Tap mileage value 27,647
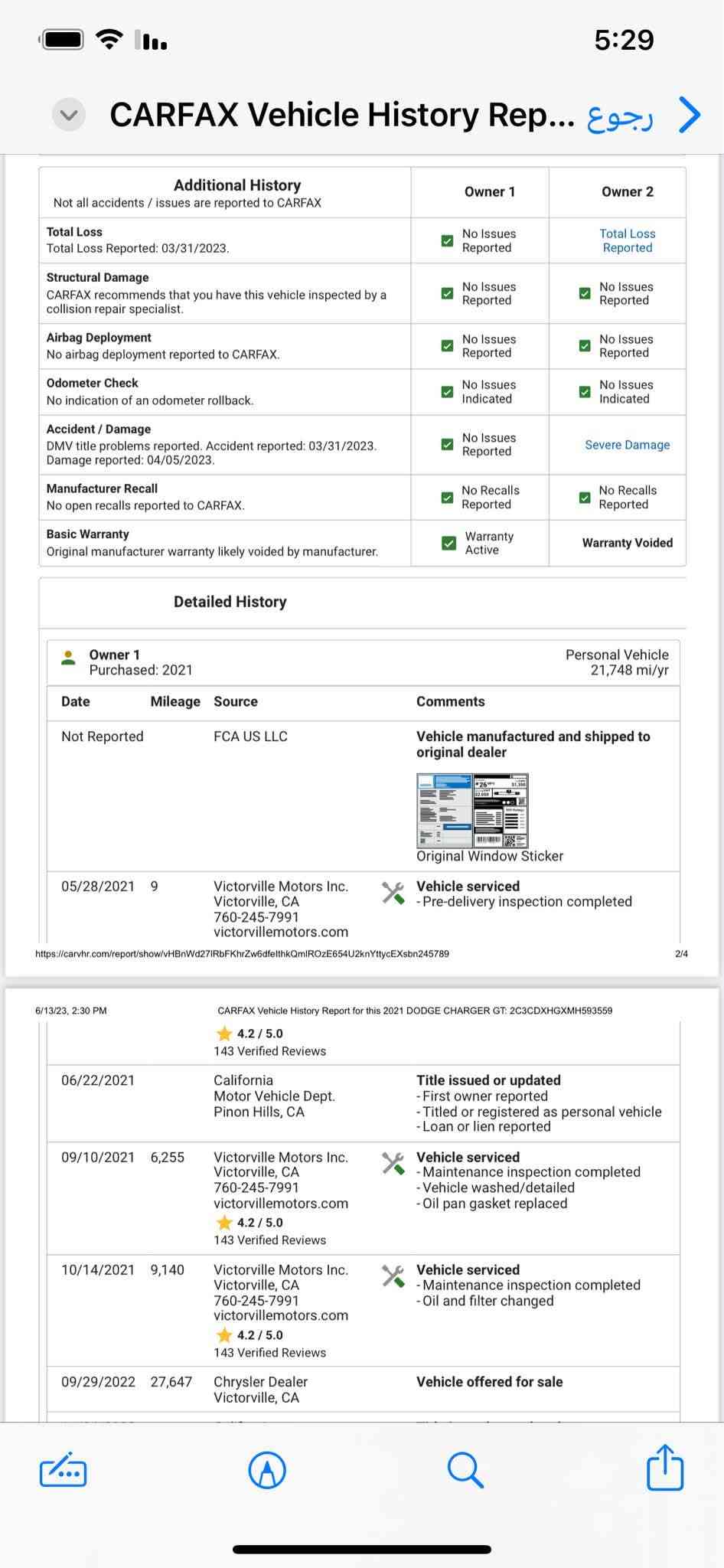The image size is (724, 1568). click(x=171, y=1382)
